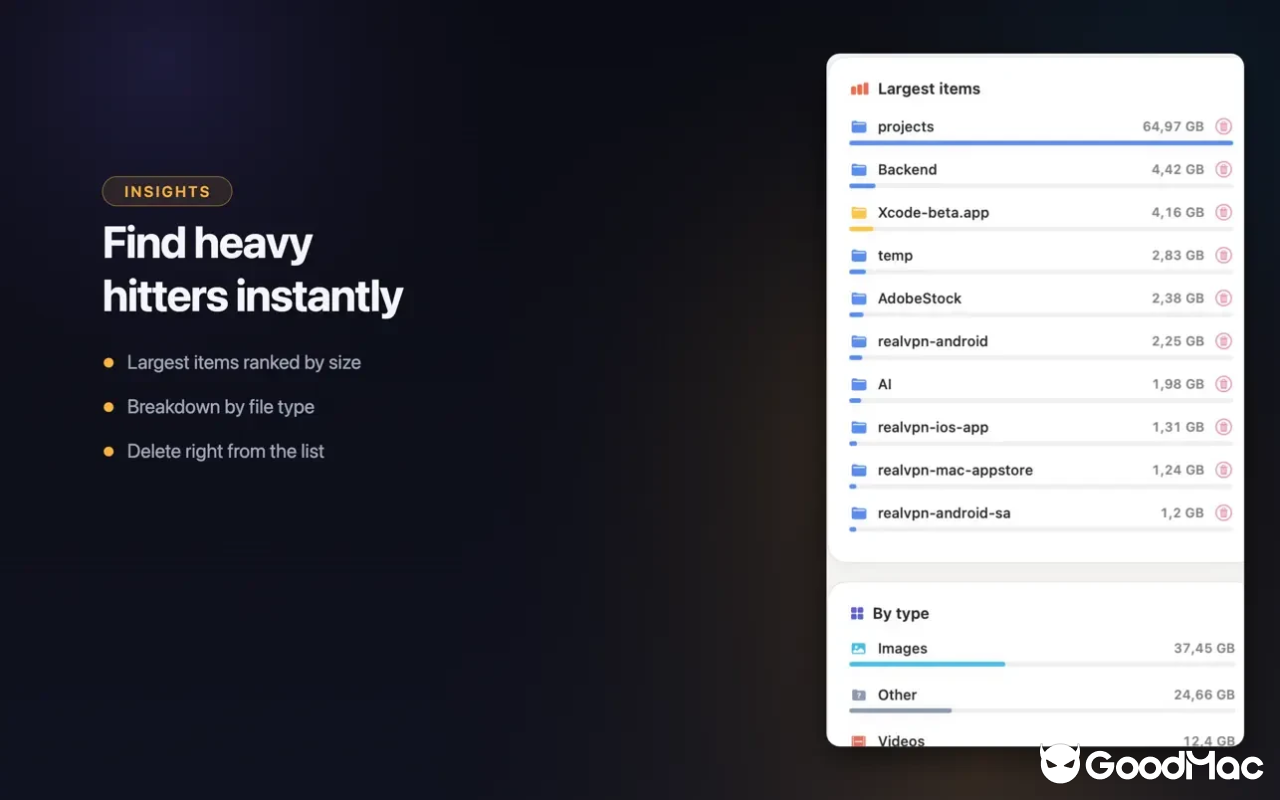Click trash icon for realvpn-android-sa
This screenshot has height=800, width=1280.
pyautogui.click(x=1223, y=514)
